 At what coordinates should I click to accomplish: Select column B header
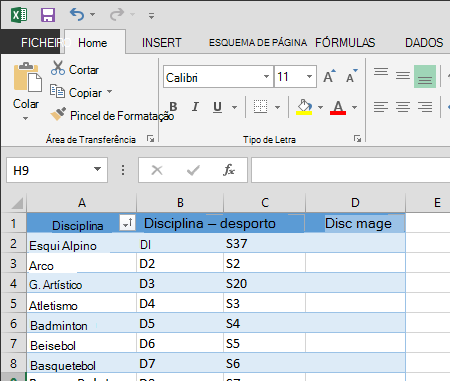(180, 203)
